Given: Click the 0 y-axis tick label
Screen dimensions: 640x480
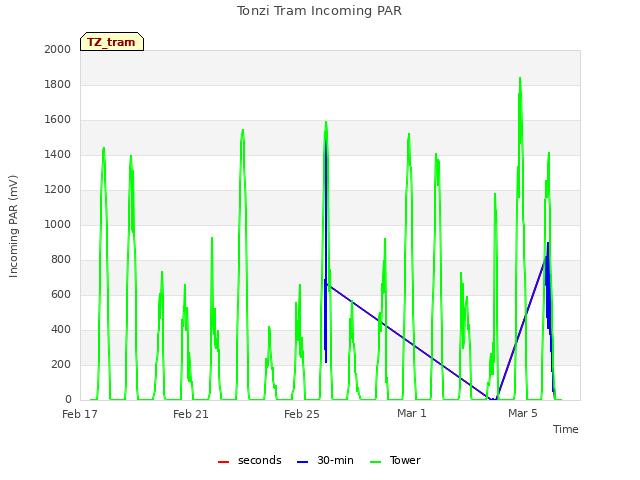Looking at the screenshot, I should tap(68, 399).
